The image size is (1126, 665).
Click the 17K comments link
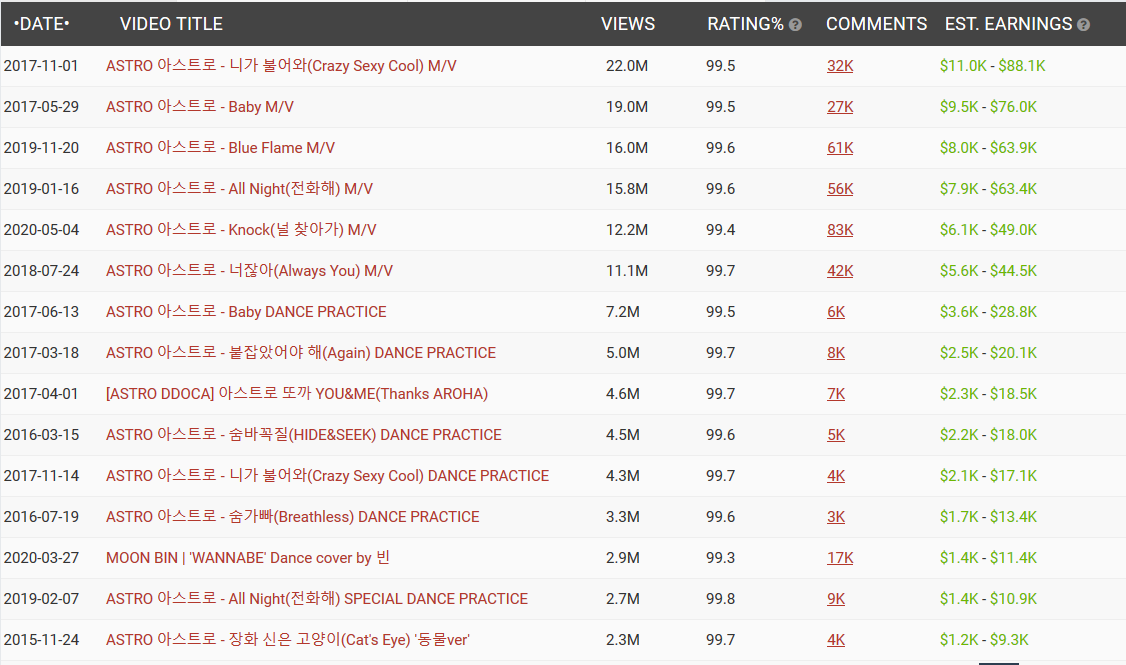(x=840, y=557)
